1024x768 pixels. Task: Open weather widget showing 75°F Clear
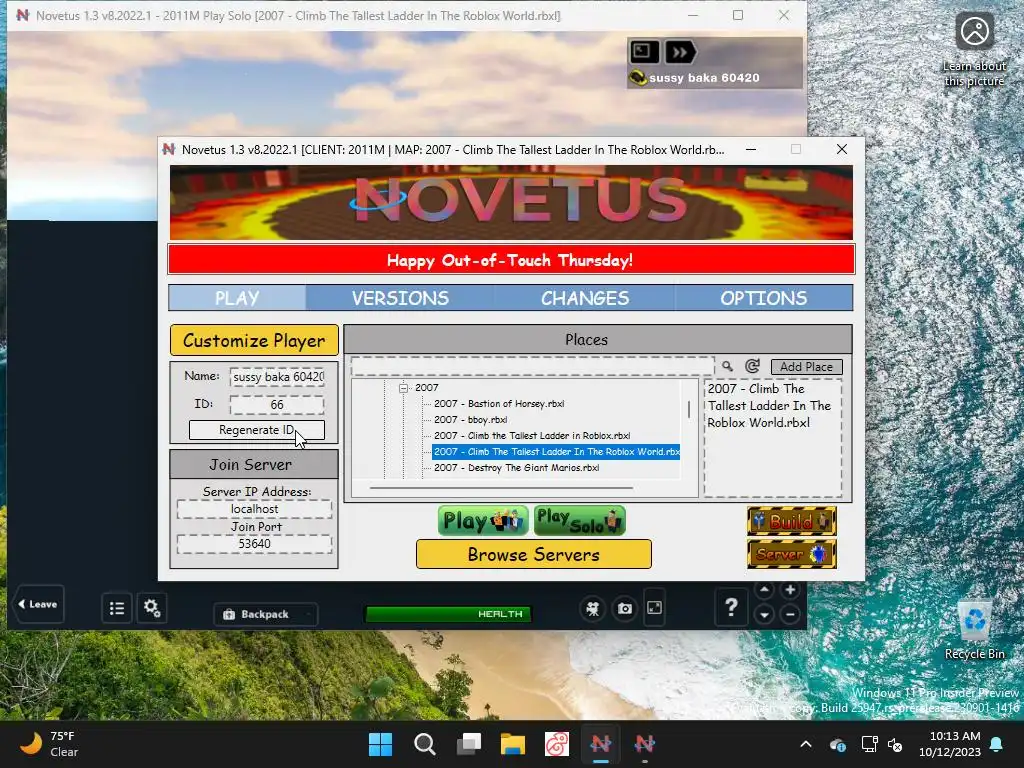click(x=49, y=744)
